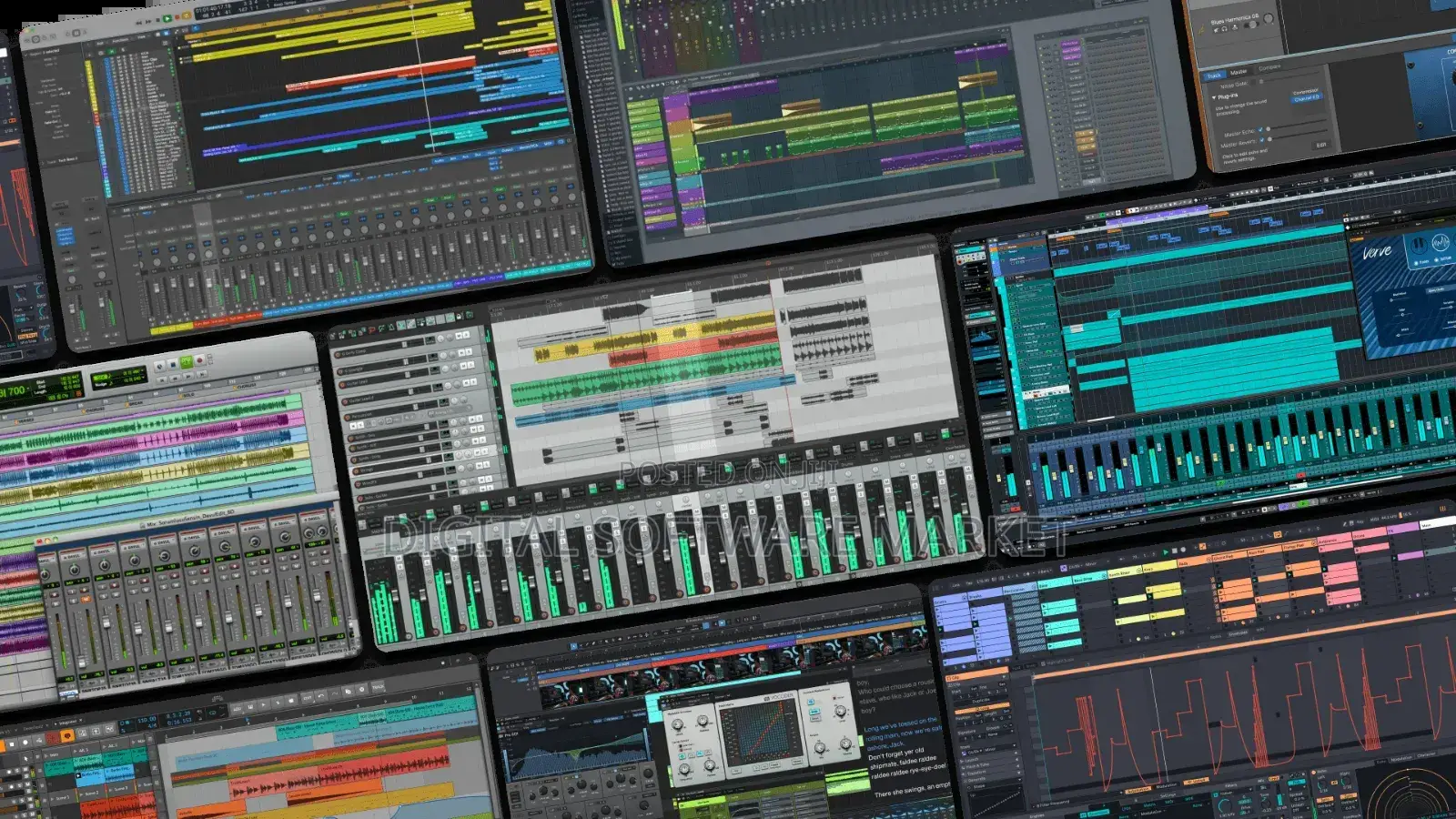1456x819 pixels.
Task: Click the Play button in the Pro Tools transport
Action: coord(187,362)
